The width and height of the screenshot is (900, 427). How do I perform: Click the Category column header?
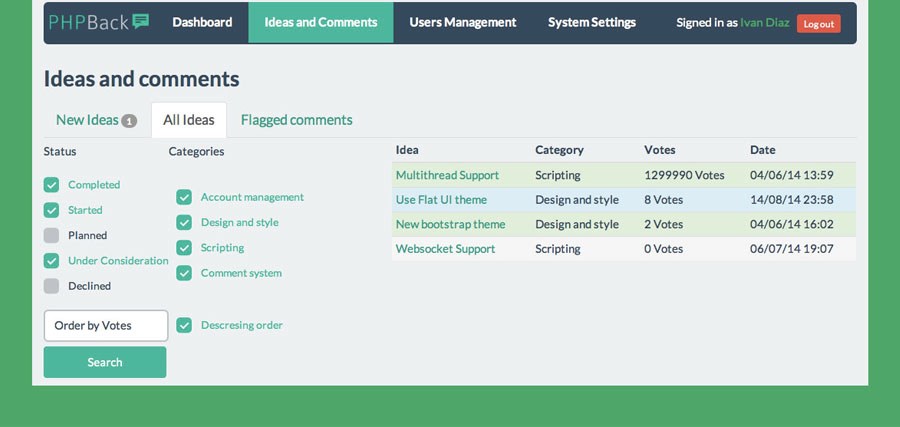pos(560,150)
